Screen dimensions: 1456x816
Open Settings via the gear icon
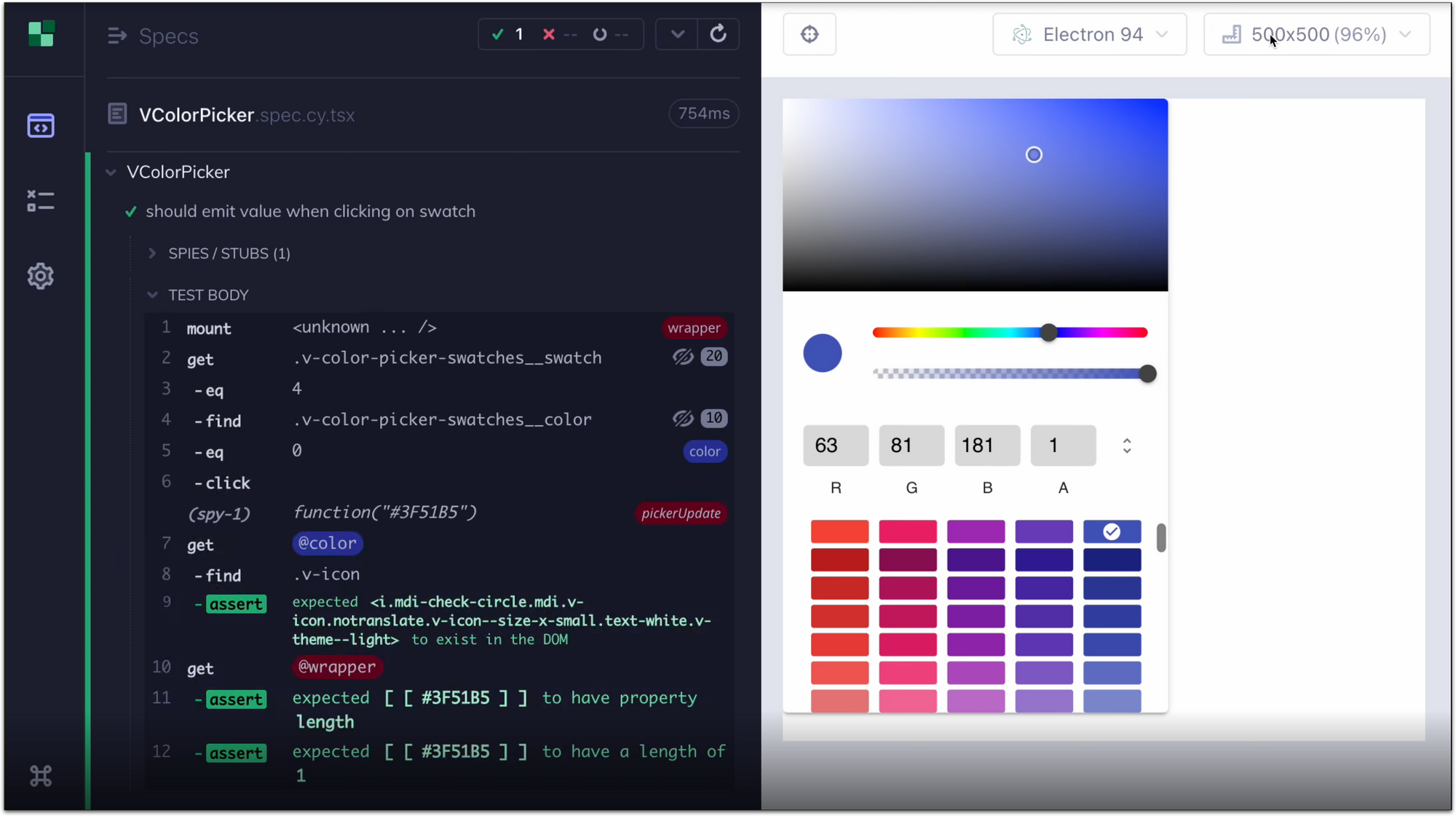[41, 276]
